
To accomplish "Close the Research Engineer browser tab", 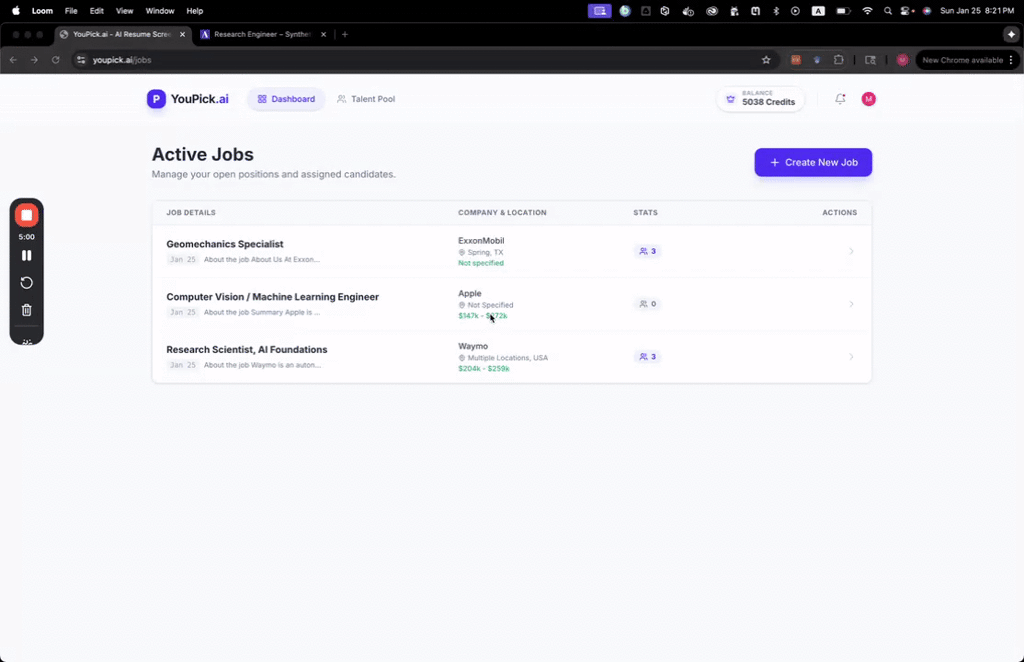I will coord(323,35).
